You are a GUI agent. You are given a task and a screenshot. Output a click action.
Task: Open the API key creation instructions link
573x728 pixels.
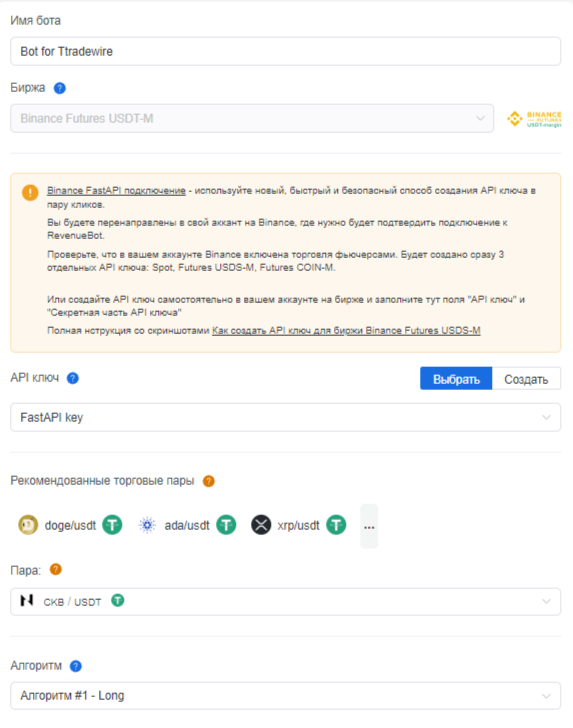346,331
